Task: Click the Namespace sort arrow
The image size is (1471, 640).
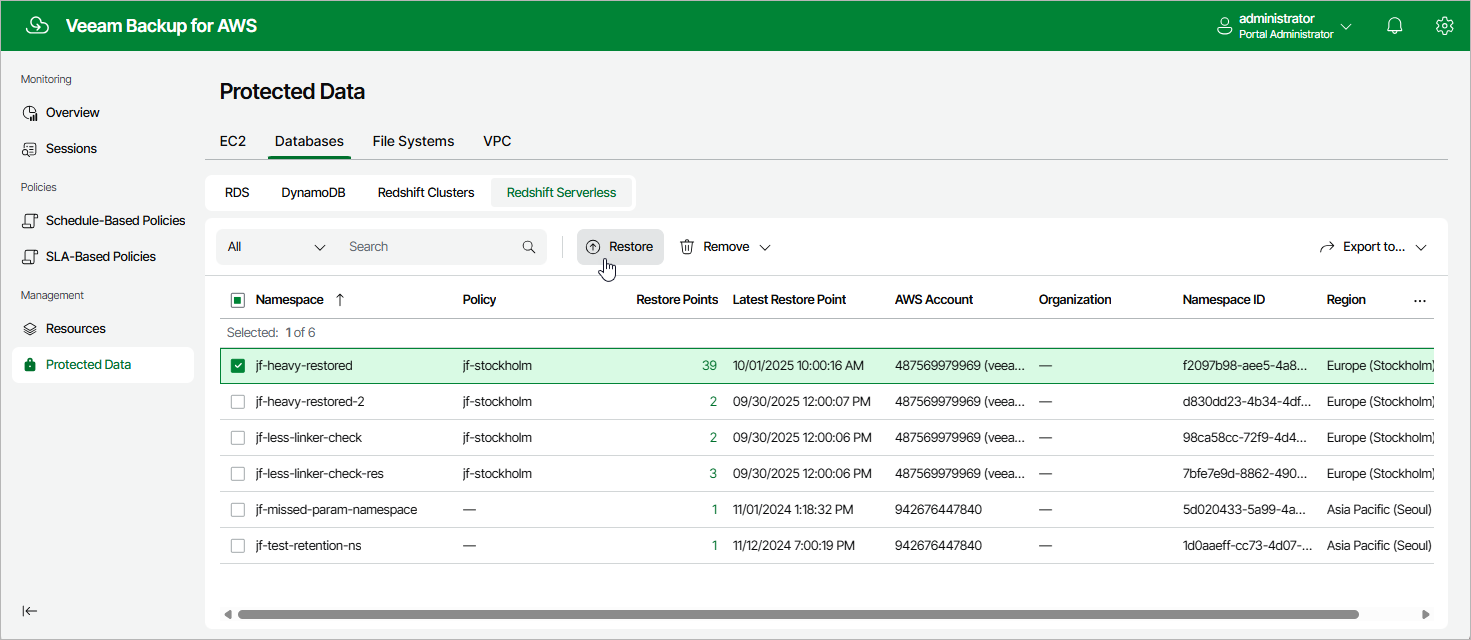Action: click(x=339, y=300)
